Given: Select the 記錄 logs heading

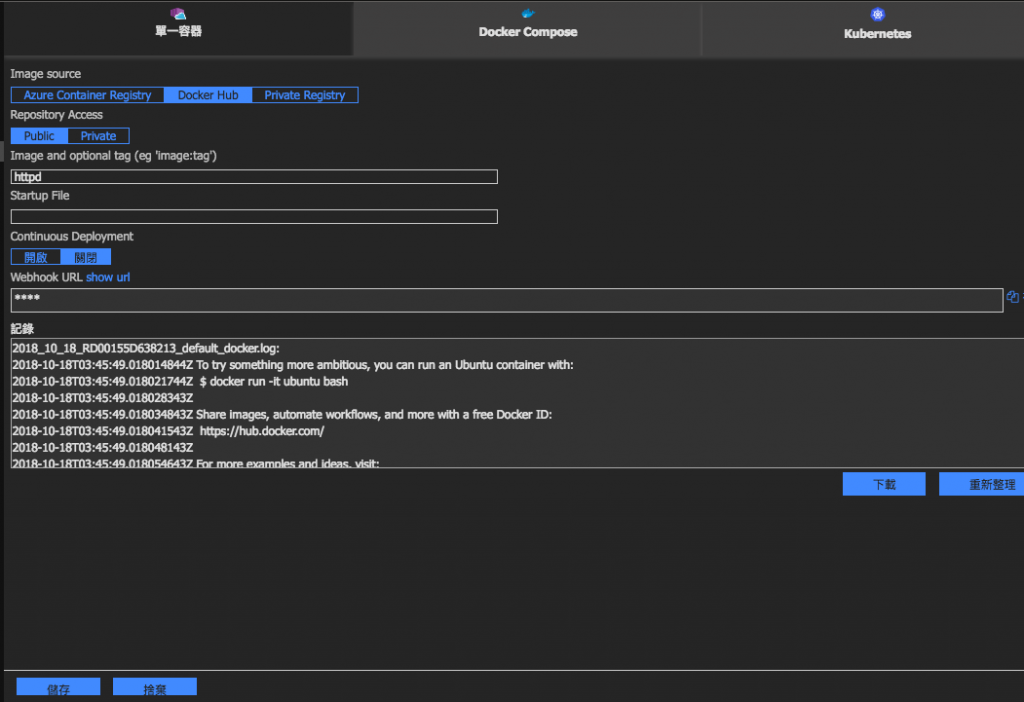Looking at the screenshot, I should pyautogui.click(x=22, y=328).
